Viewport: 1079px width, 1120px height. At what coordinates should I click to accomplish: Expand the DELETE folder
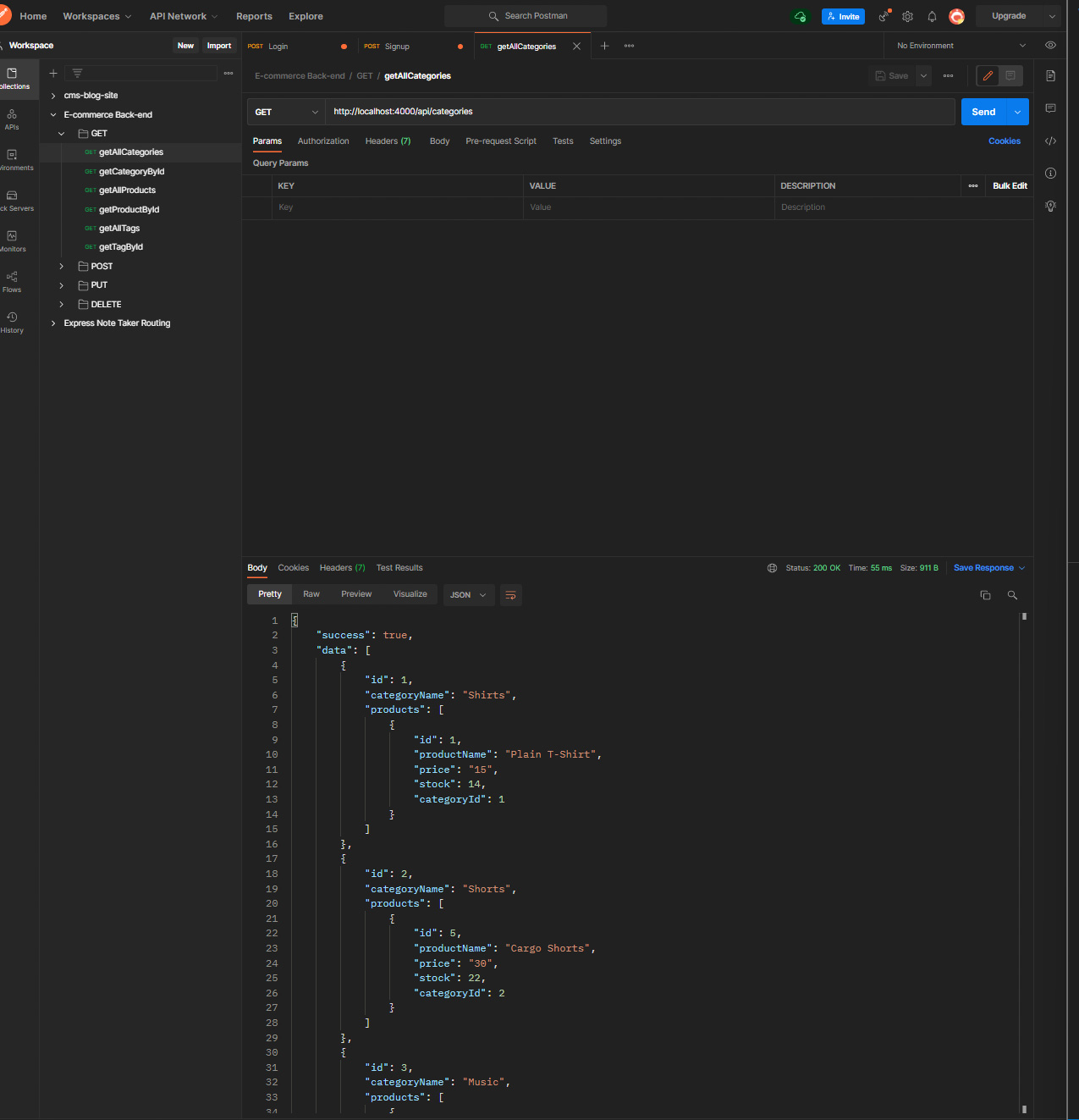(x=61, y=304)
